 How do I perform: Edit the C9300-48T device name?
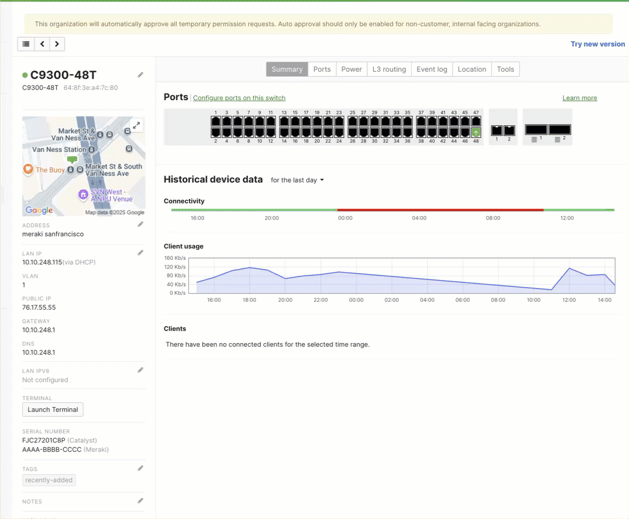tap(140, 75)
